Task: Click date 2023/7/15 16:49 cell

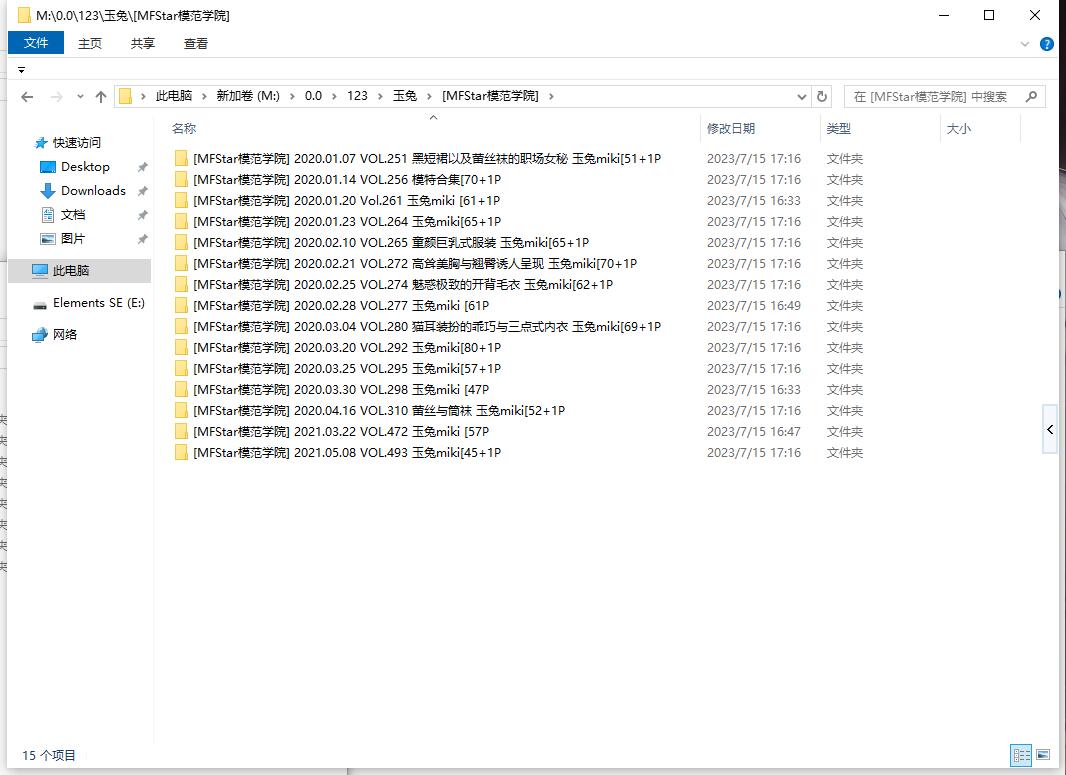Action: pos(754,306)
